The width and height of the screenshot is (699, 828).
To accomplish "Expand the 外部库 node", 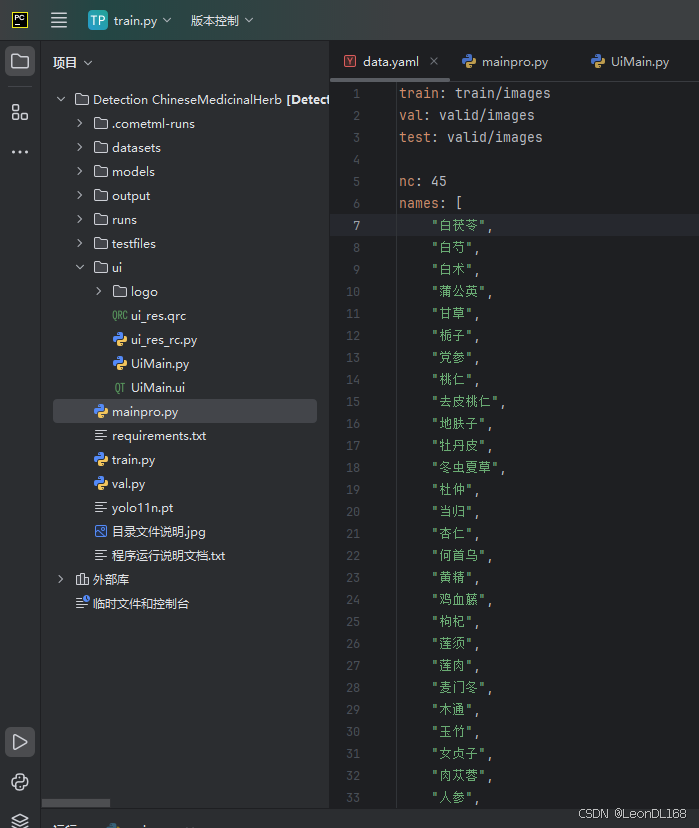I will pos(61,579).
